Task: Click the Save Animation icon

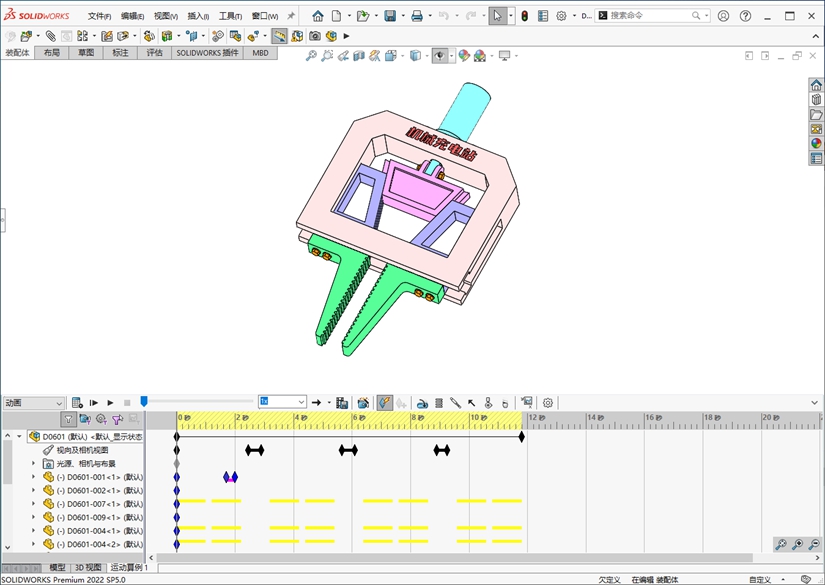Action: pos(341,402)
